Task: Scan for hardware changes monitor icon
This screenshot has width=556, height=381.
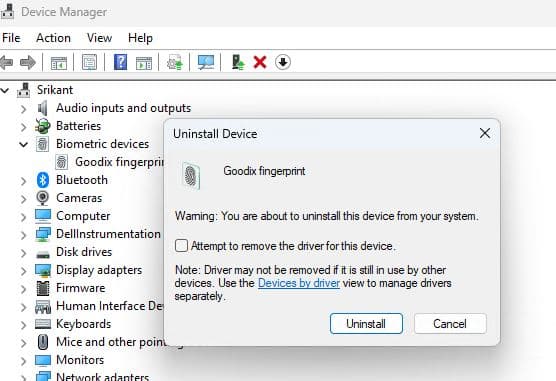Action: (x=206, y=62)
